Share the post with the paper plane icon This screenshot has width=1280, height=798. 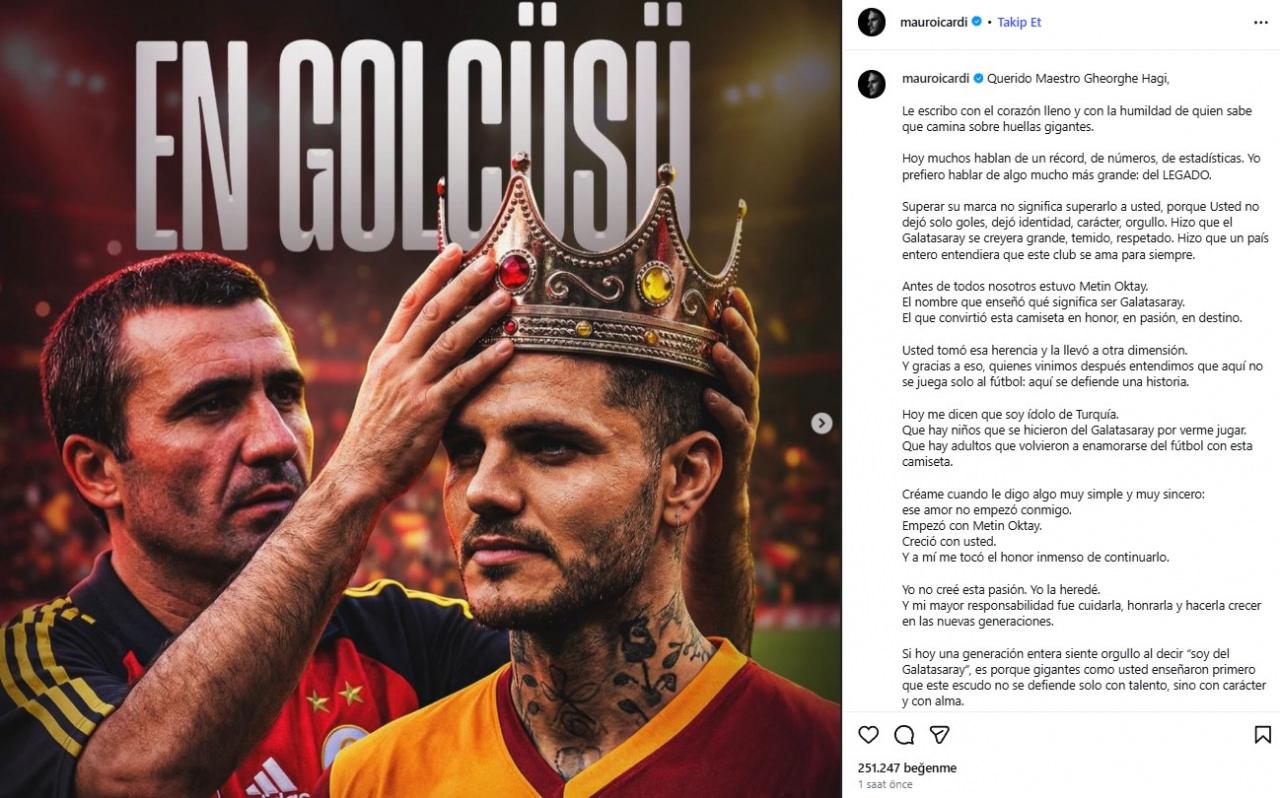tap(939, 735)
